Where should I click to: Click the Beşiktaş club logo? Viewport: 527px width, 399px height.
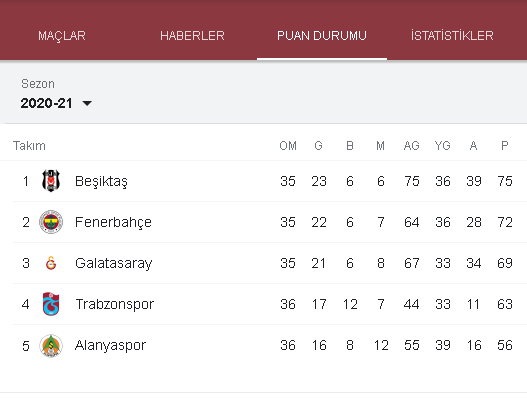[51, 181]
